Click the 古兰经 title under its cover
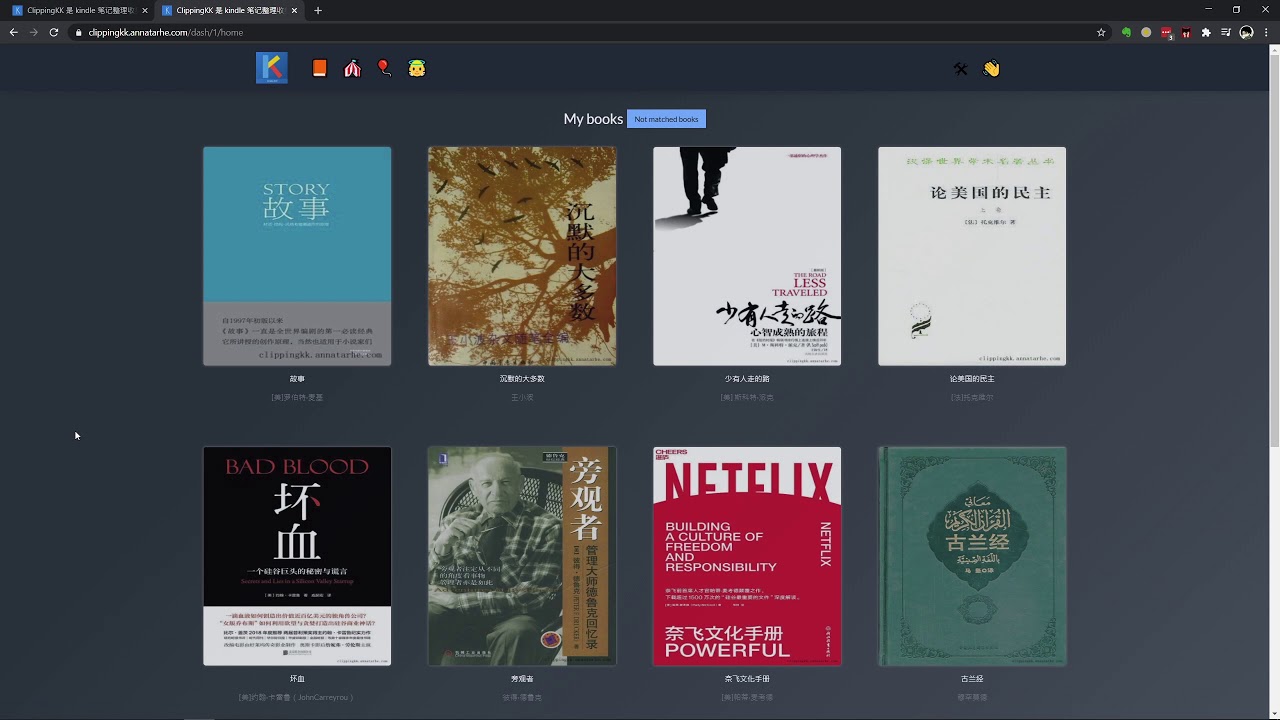Screen dimensions: 1280x720 point(972,679)
